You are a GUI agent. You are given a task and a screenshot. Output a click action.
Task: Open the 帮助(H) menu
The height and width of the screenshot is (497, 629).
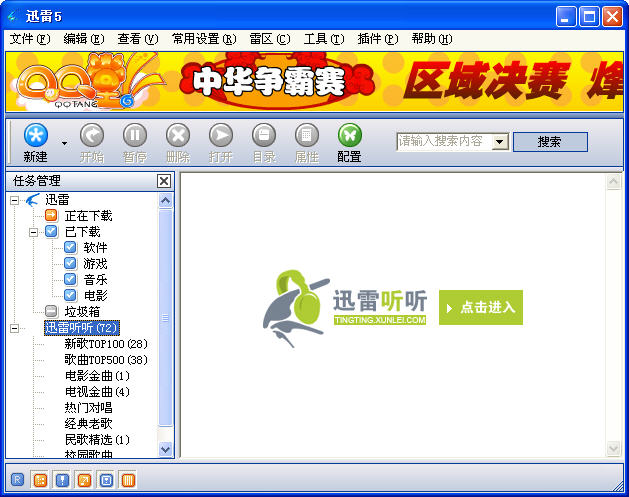[x=432, y=39]
